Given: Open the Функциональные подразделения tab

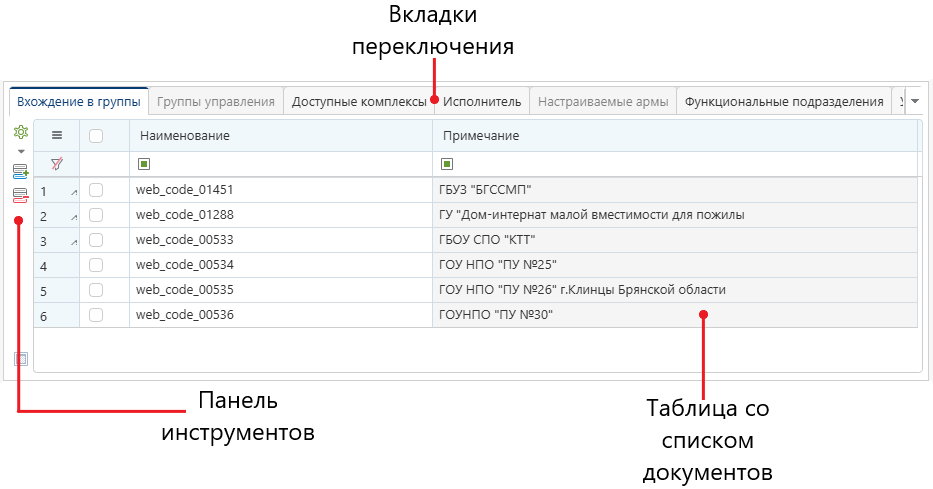Looking at the screenshot, I should pos(784,102).
